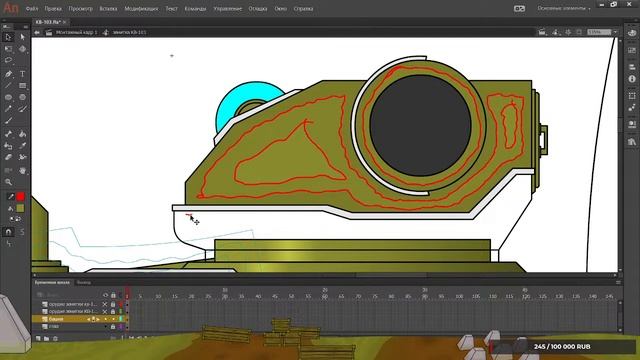
Task: Select the 3D Rotation tool
Action: click(x=22, y=49)
